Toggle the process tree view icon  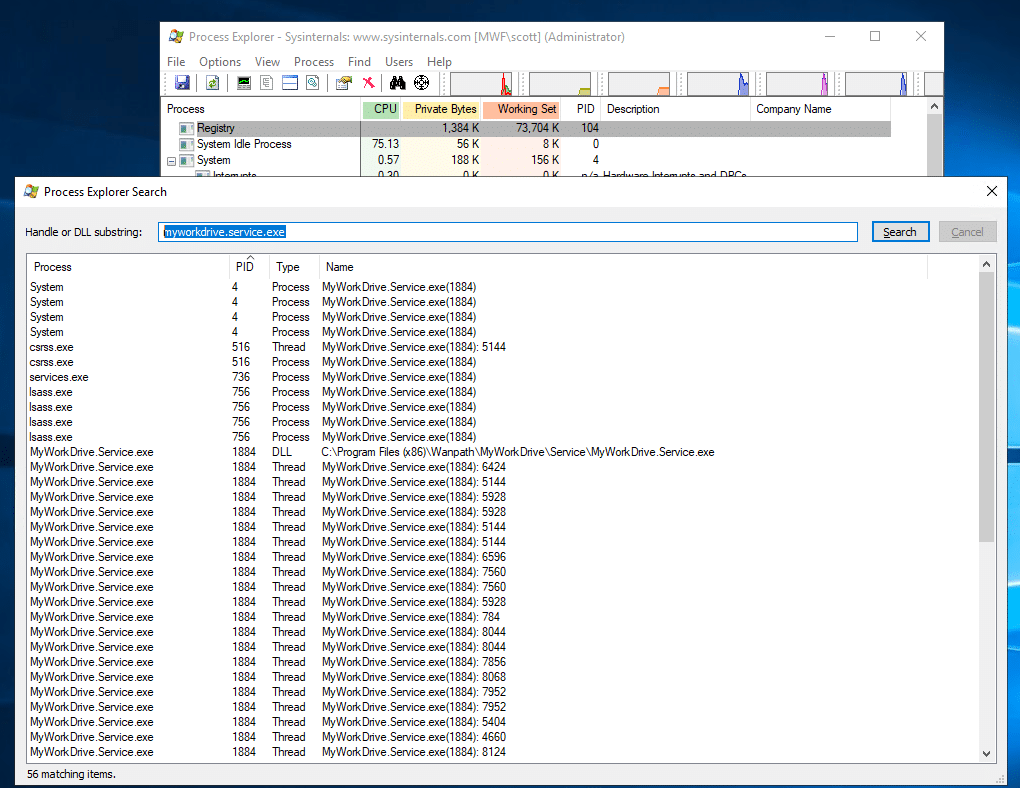267,83
